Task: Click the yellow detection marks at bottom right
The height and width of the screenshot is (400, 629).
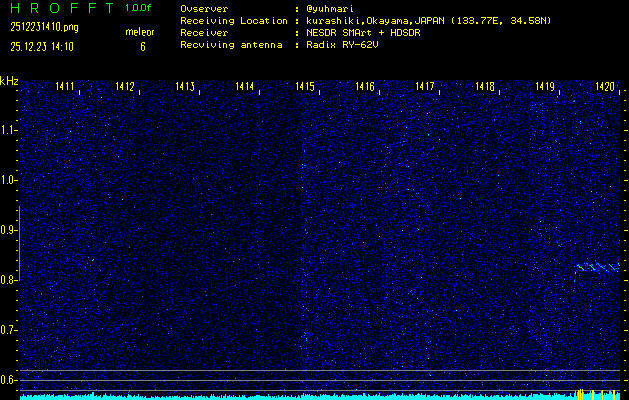Action: coord(592,393)
